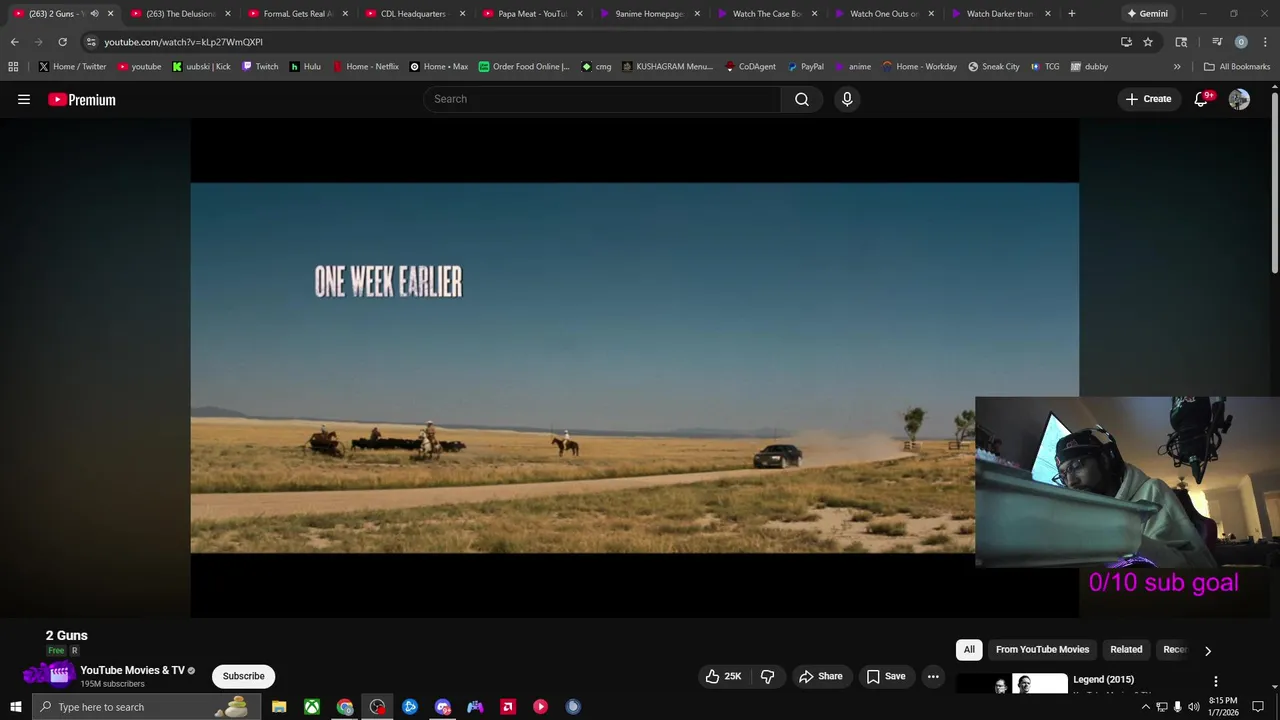Open Windows notification center
The image size is (1280, 720).
click(x=1258, y=707)
